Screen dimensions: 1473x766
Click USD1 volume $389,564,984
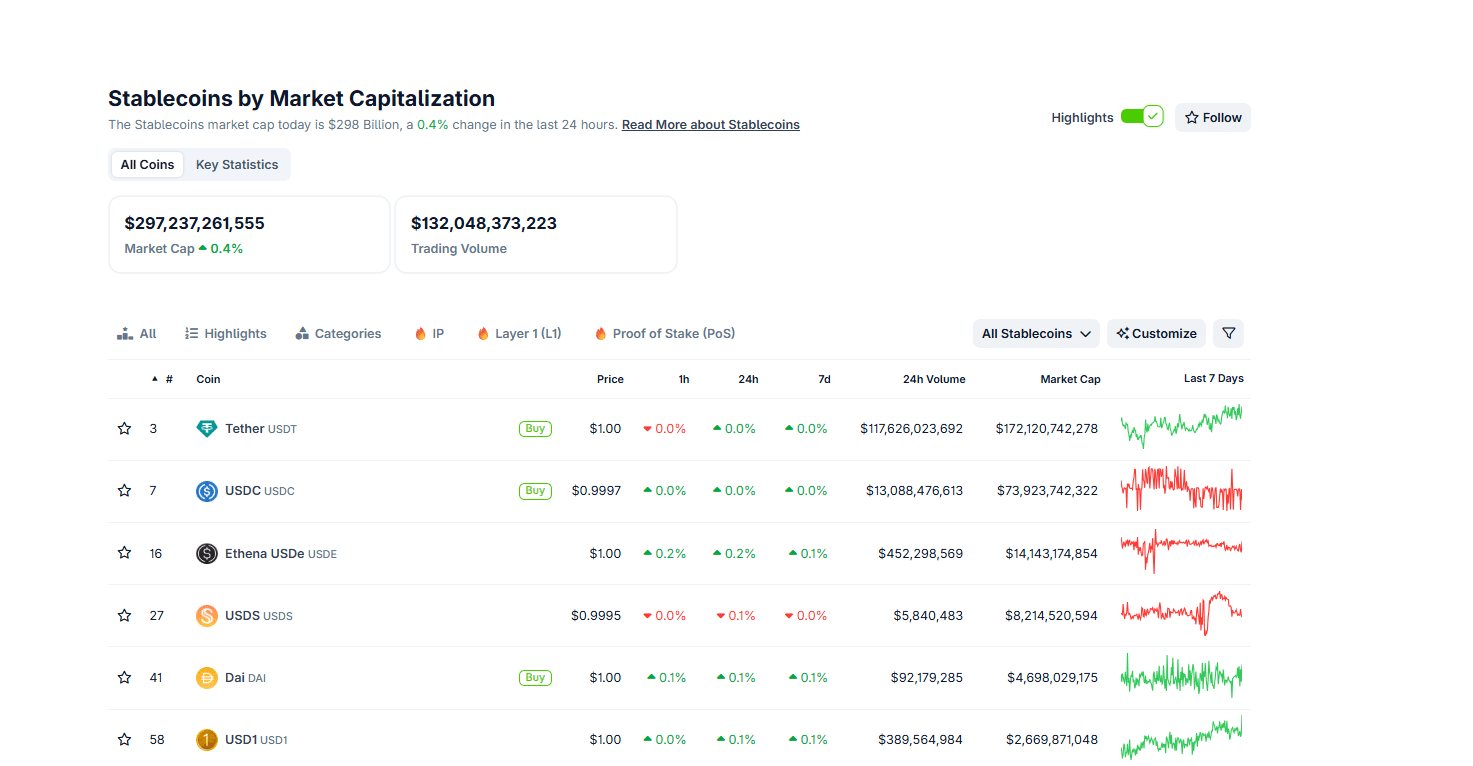(921, 740)
